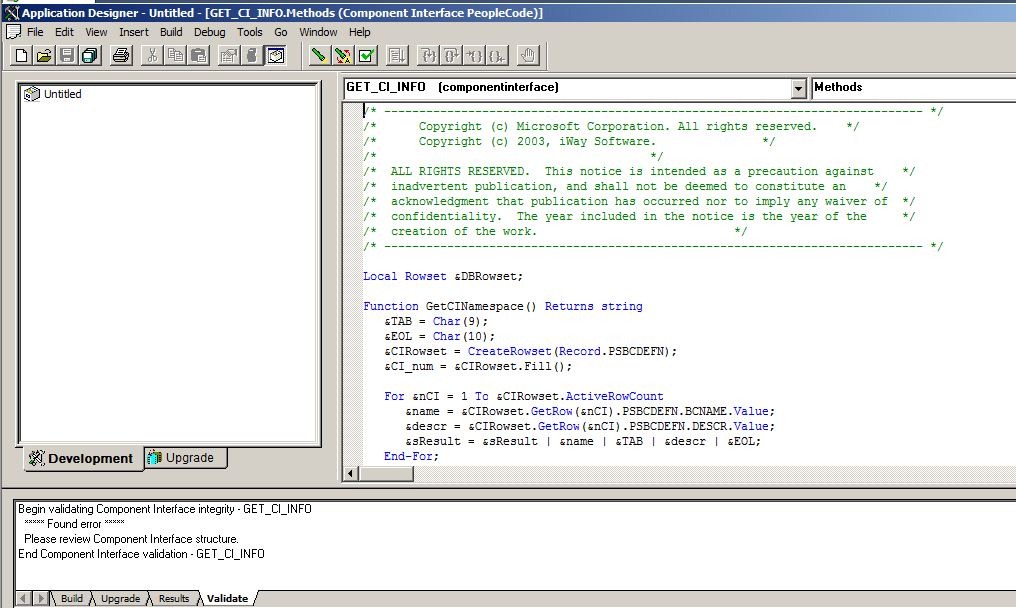Image resolution: width=1016 pixels, height=608 pixels.
Task: Click 'Copyright (c) Microsoft Corporation' comment line
Action: (x=618, y=126)
